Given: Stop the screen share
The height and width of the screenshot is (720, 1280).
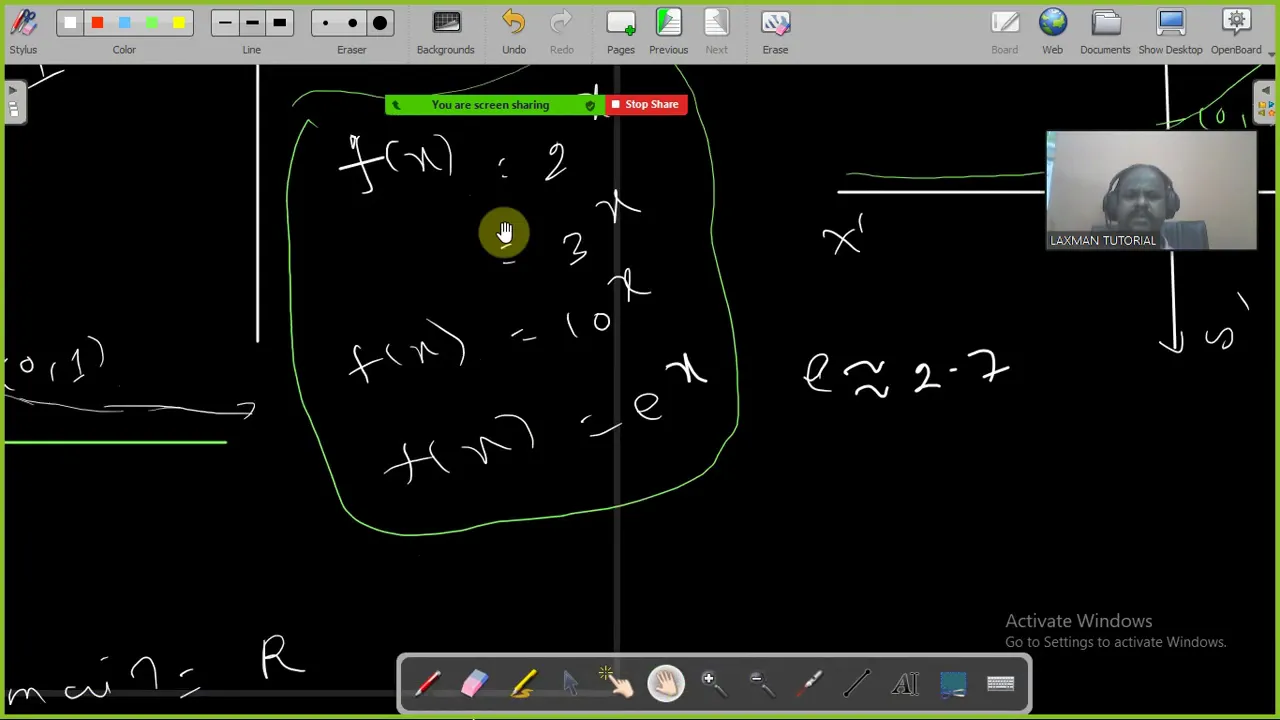Looking at the screenshot, I should point(646,104).
